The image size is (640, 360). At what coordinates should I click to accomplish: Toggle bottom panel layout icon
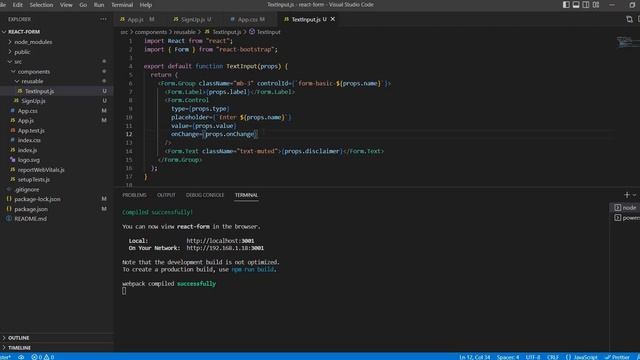coord(576,5)
